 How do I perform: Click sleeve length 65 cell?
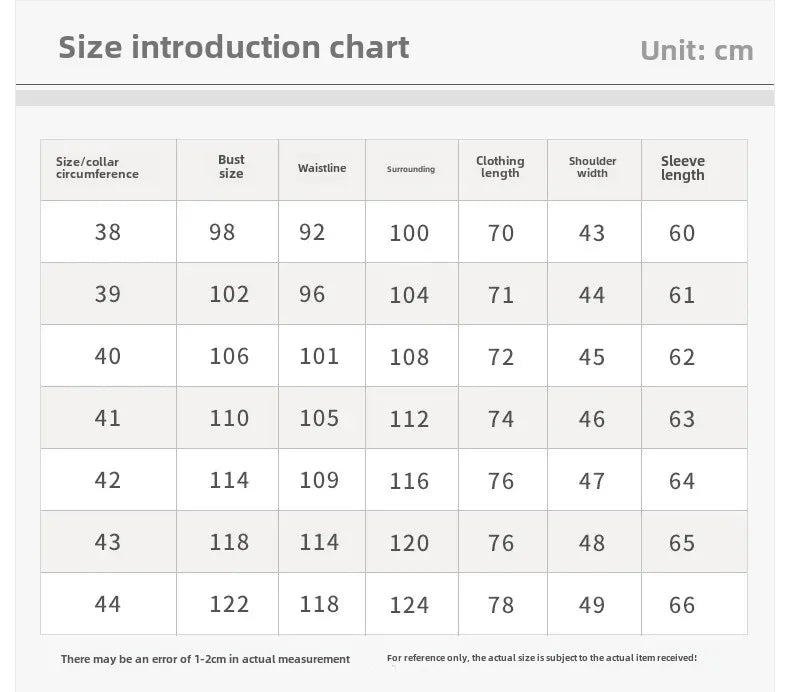click(x=695, y=542)
